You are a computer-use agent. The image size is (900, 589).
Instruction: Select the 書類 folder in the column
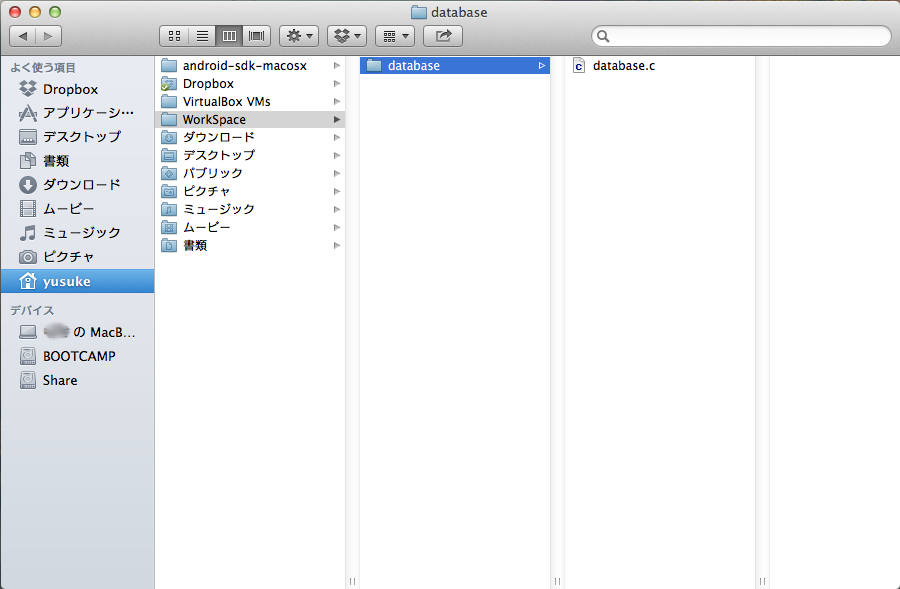250,245
